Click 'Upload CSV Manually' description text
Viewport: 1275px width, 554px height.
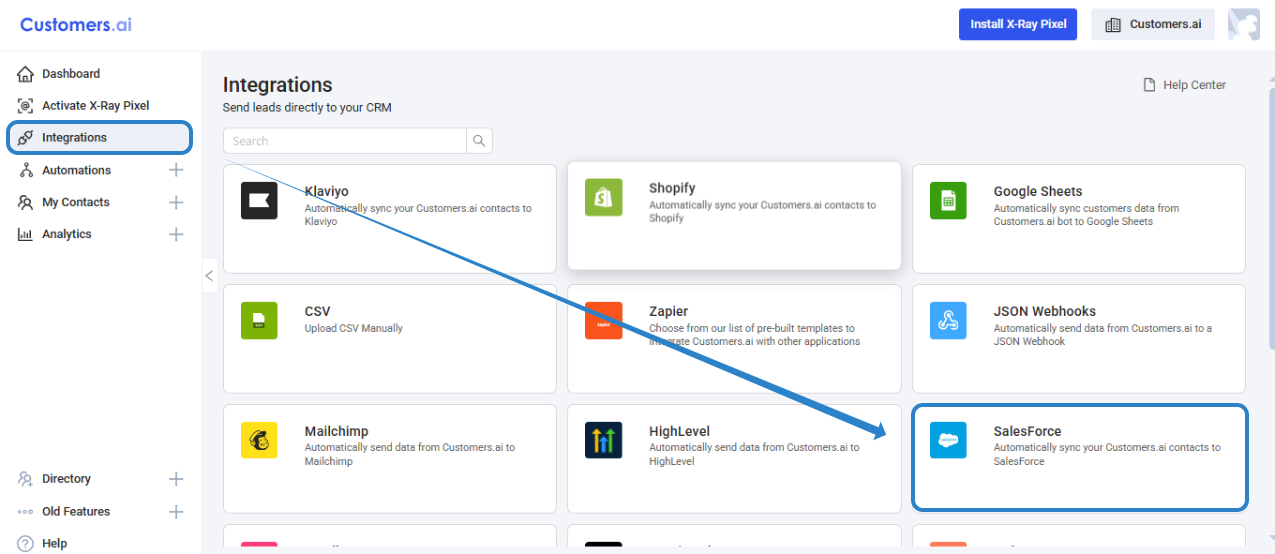click(x=354, y=328)
